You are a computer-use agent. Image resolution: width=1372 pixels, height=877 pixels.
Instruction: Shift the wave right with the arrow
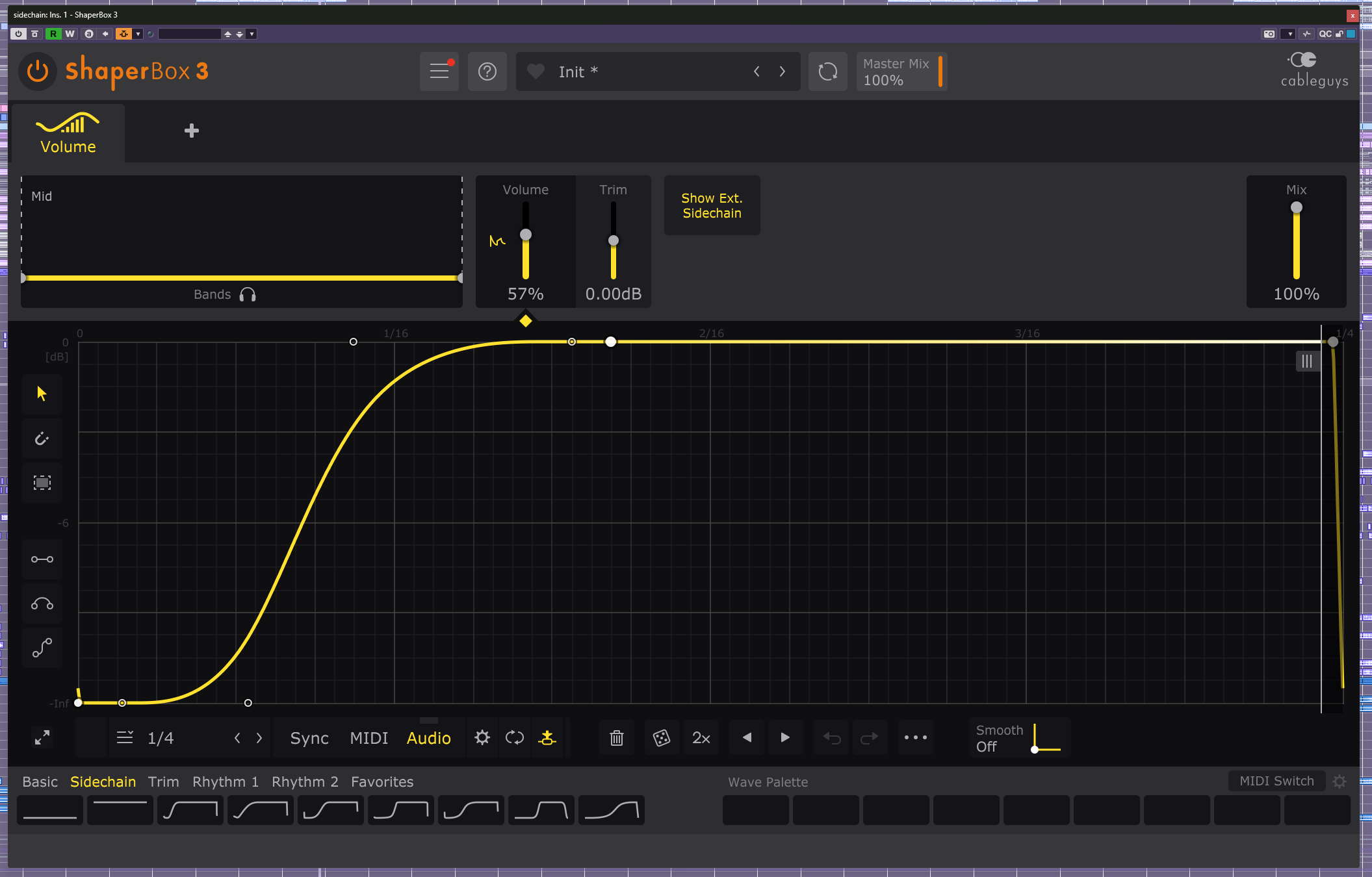click(x=785, y=737)
